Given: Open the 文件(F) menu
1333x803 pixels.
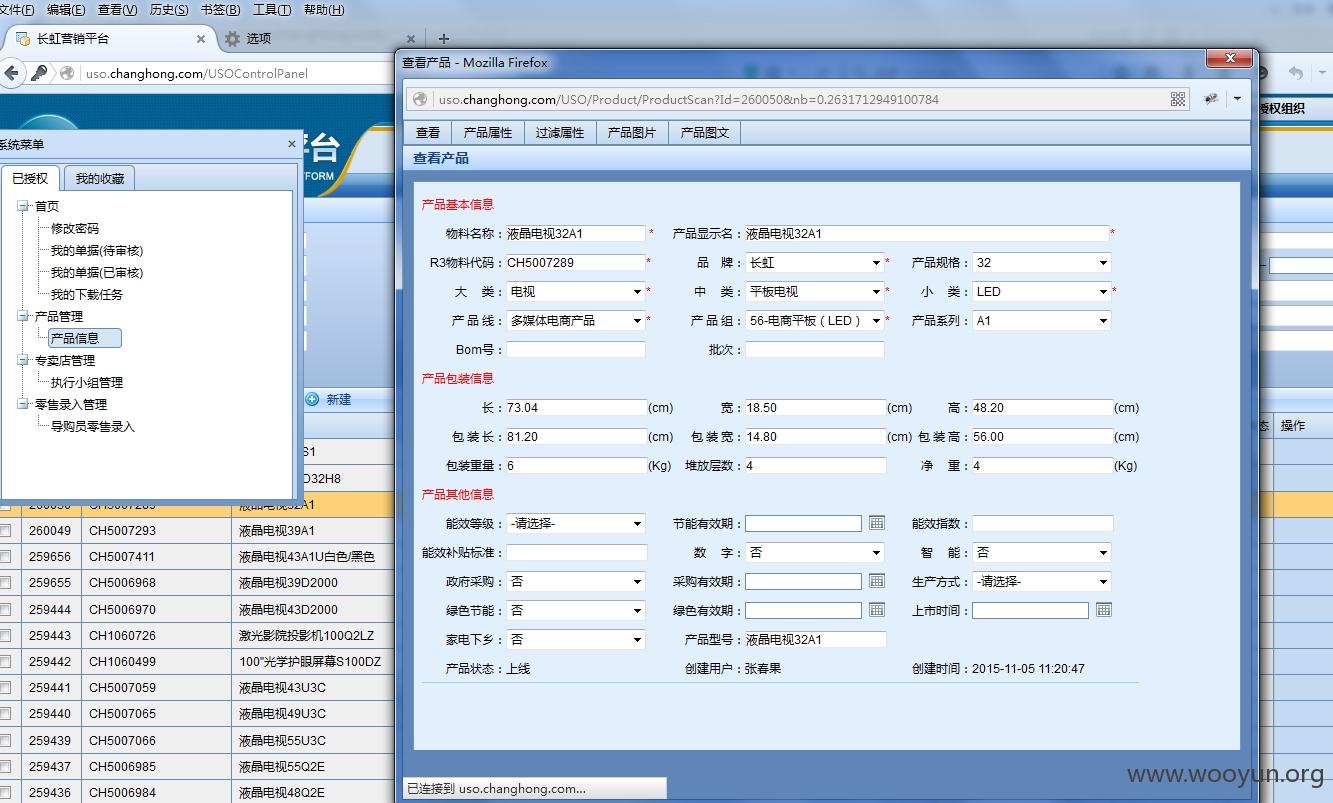Looking at the screenshot, I should tap(16, 10).
